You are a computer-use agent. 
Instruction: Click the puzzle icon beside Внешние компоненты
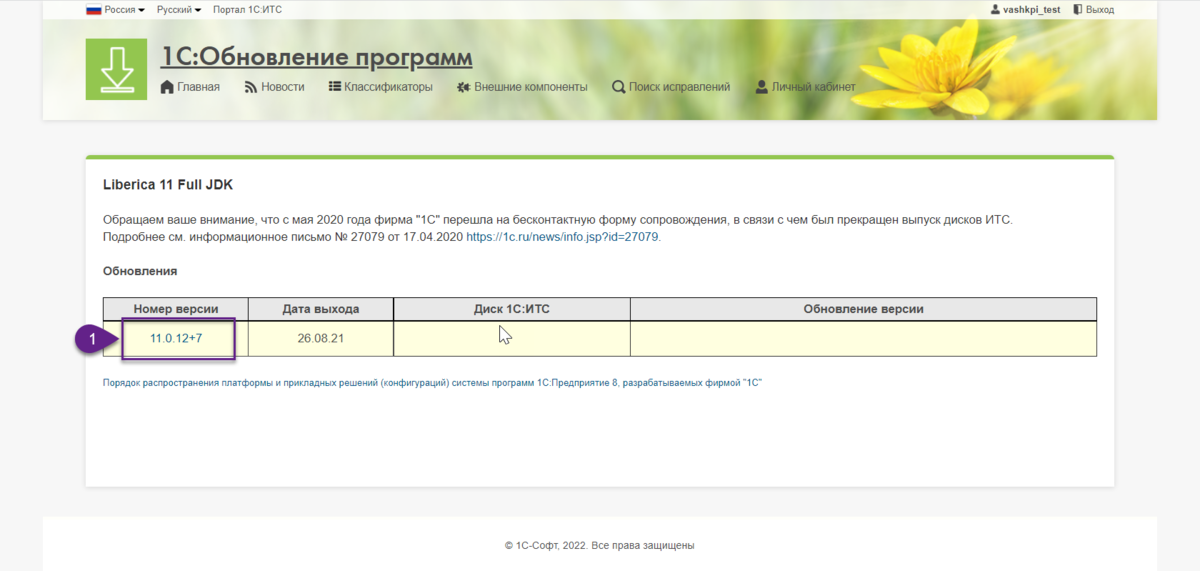[463, 87]
